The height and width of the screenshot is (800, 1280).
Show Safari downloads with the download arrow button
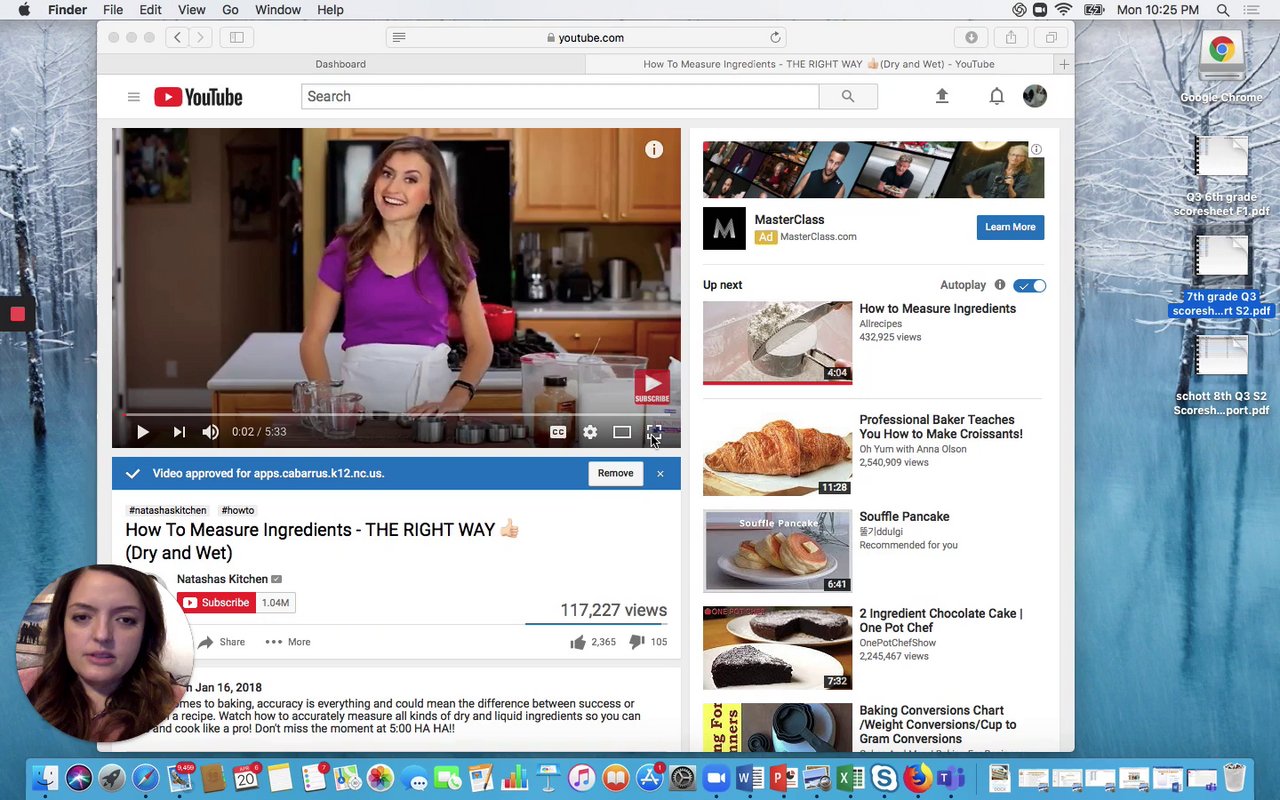971,37
